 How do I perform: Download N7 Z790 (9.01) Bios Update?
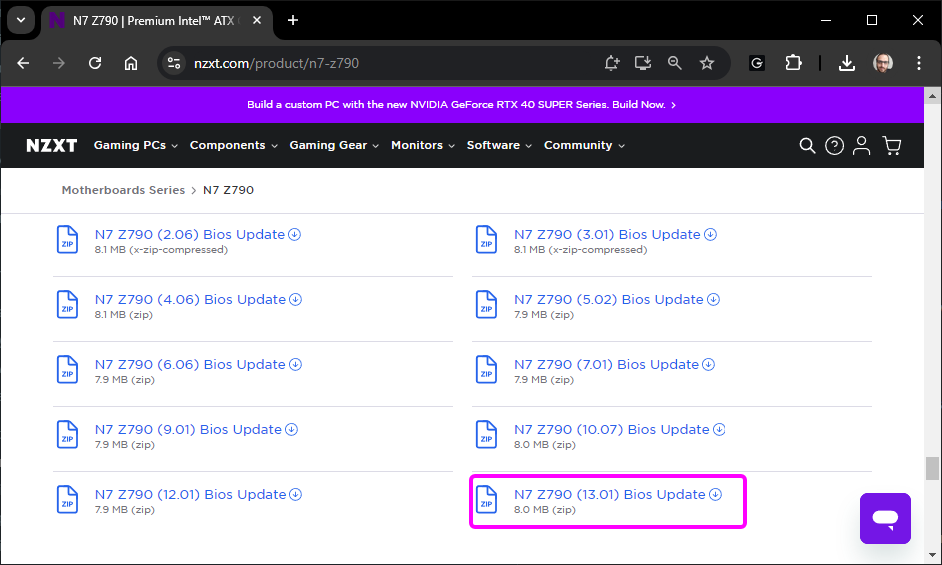[x=196, y=429]
